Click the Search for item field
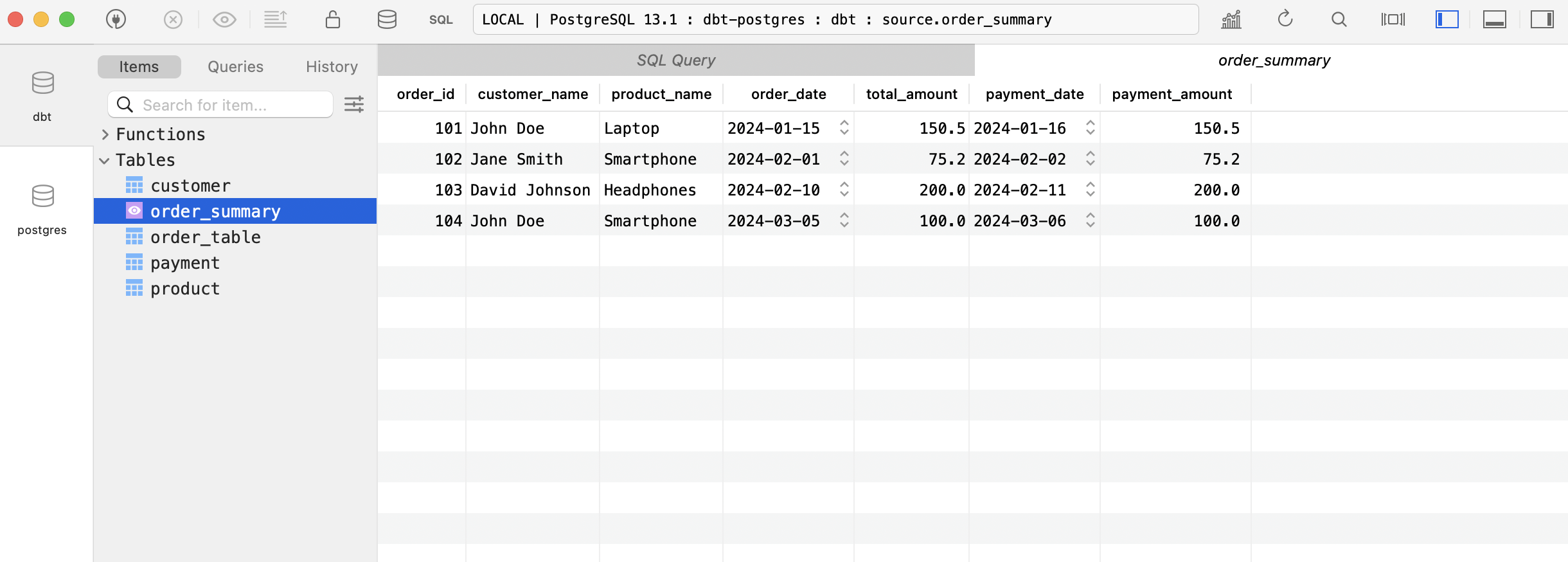Image resolution: width=1568 pixels, height=562 pixels. [220, 104]
